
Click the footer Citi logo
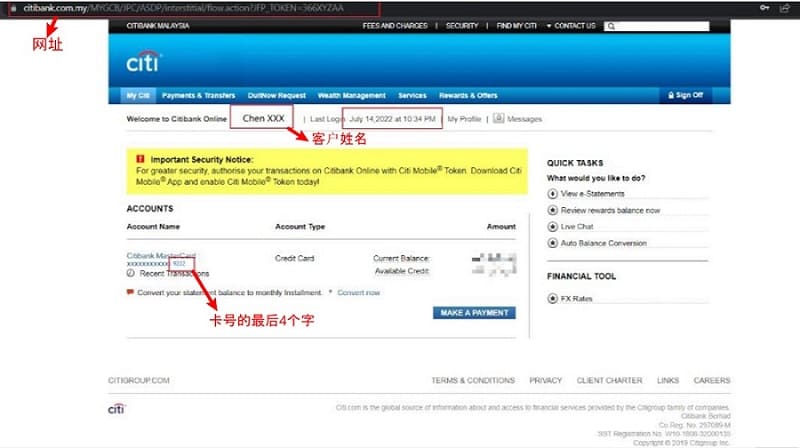[117, 409]
